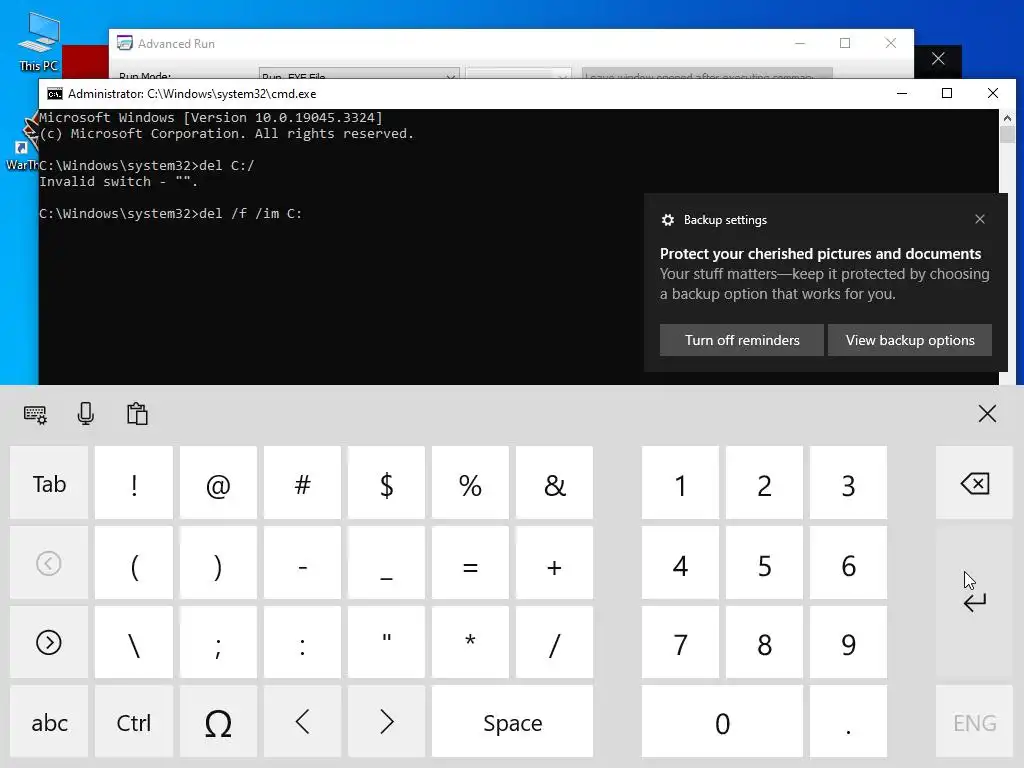The image size is (1024, 768).
Task: Open This PC desktop icon
Action: coord(39,41)
